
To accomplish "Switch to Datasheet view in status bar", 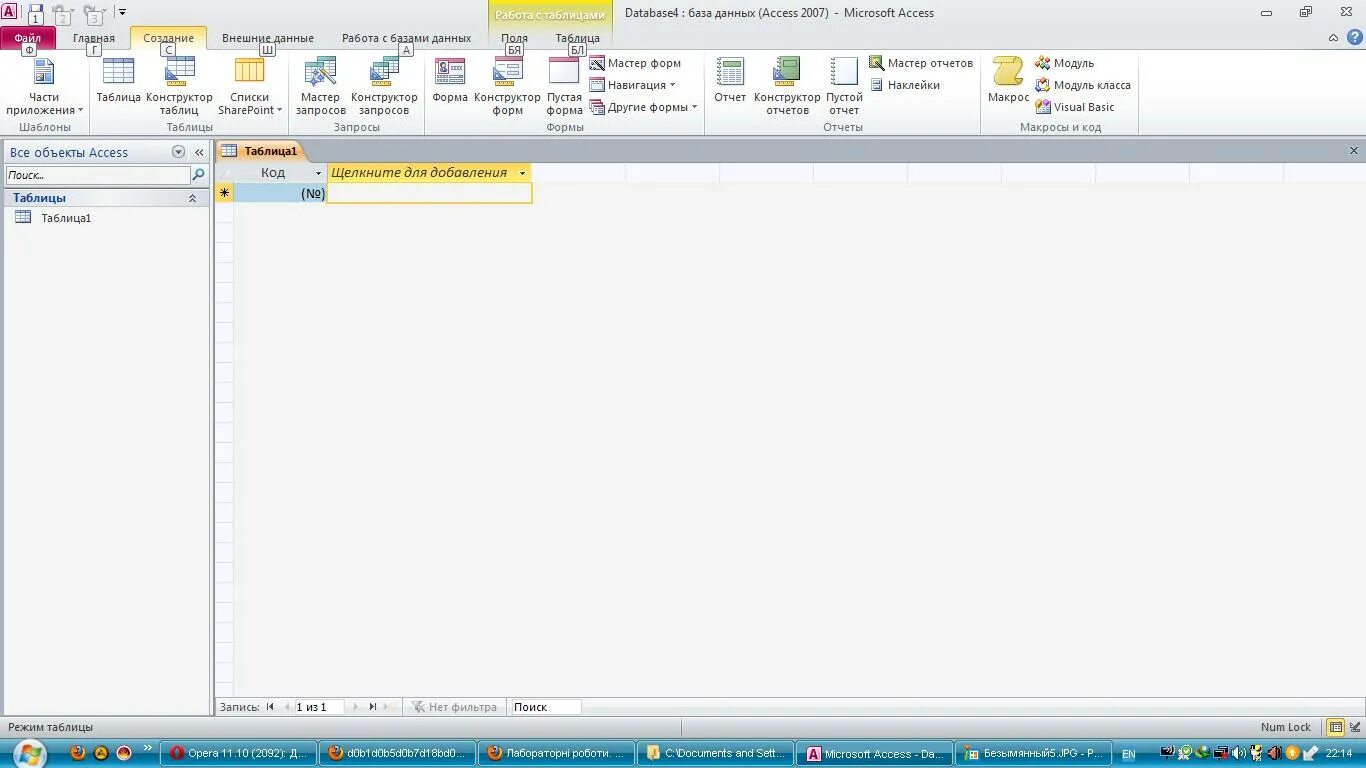I will tap(1335, 727).
